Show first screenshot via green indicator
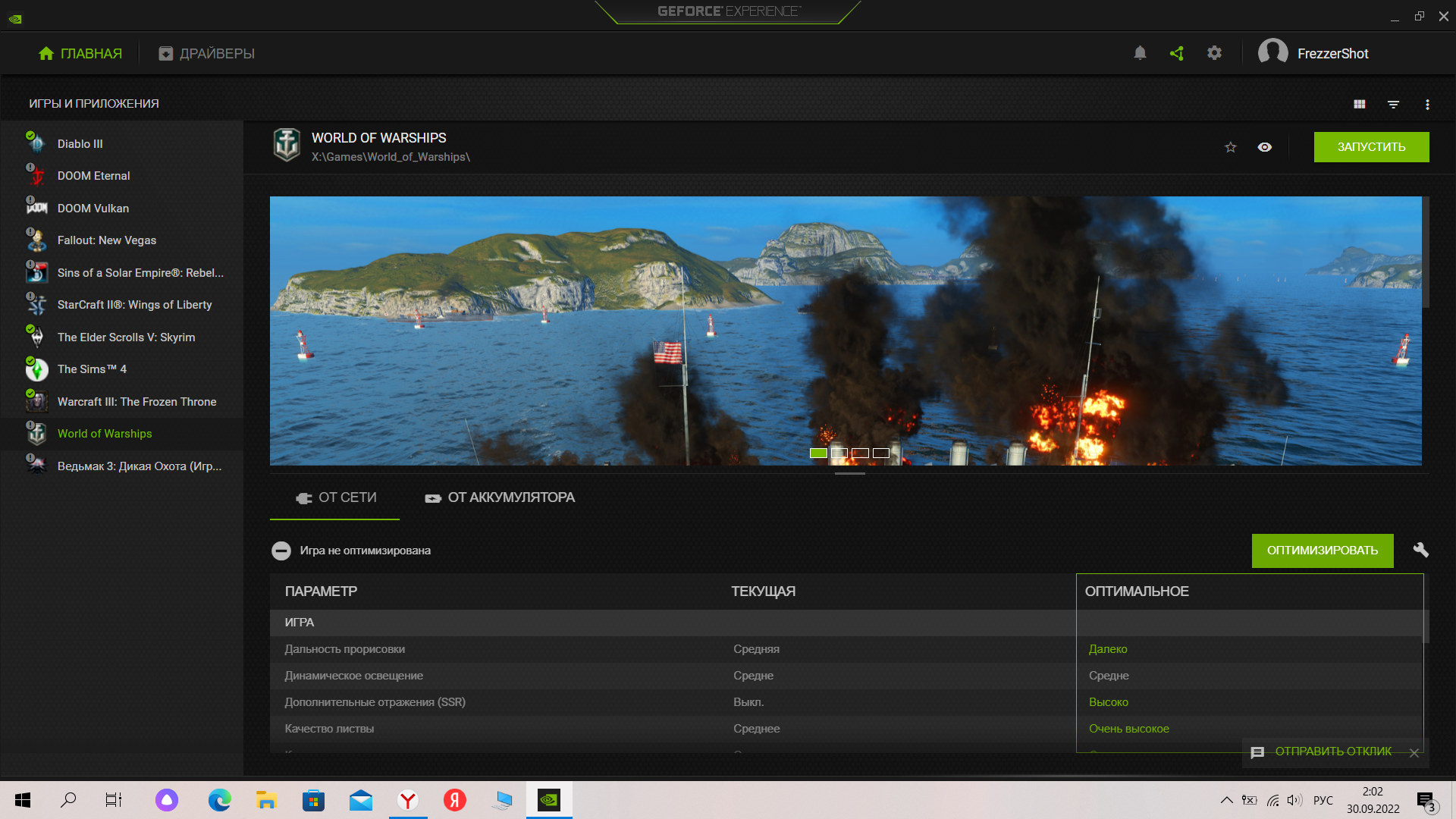Image resolution: width=1456 pixels, height=819 pixels. [818, 453]
